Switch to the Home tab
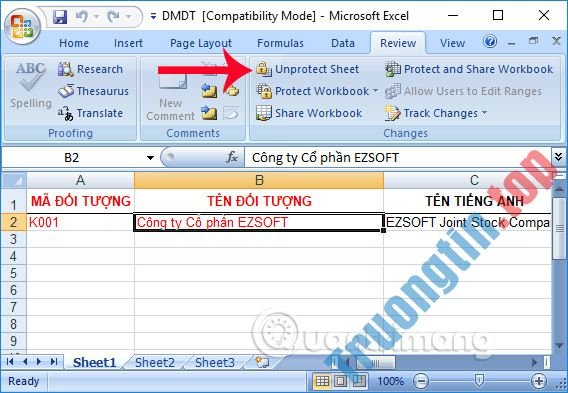 [74, 43]
